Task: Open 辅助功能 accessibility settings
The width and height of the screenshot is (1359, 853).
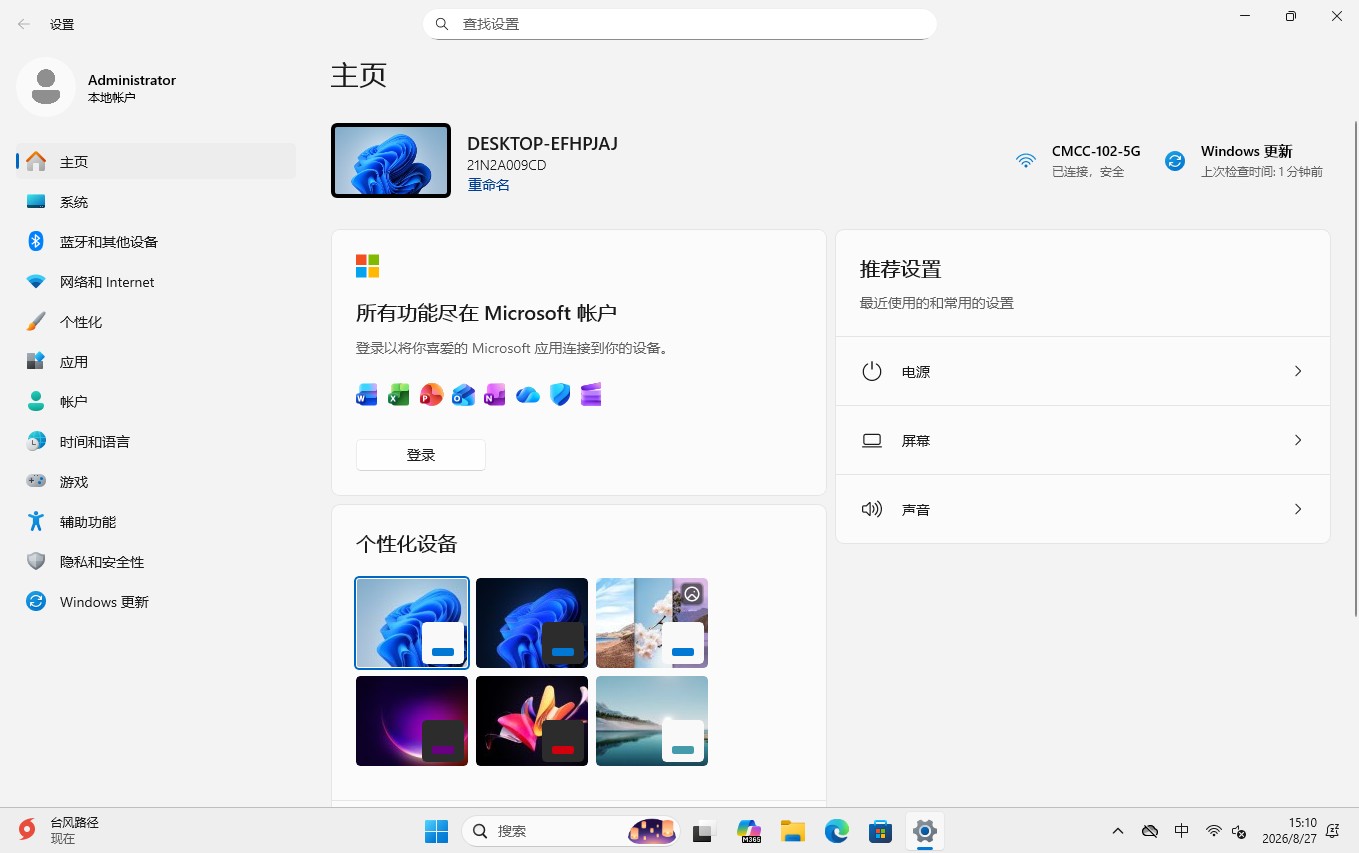Action: point(156,522)
